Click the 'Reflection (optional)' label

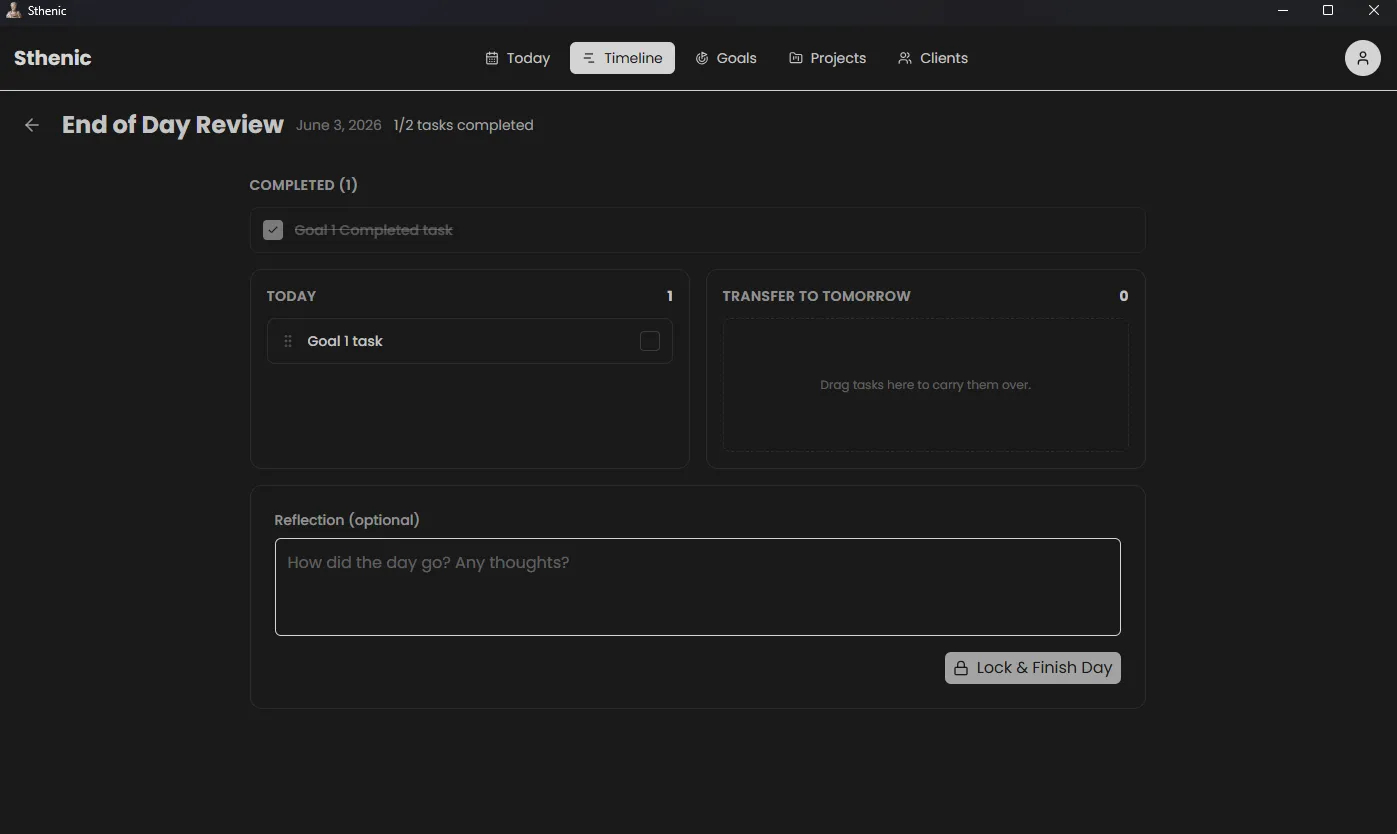coord(347,520)
